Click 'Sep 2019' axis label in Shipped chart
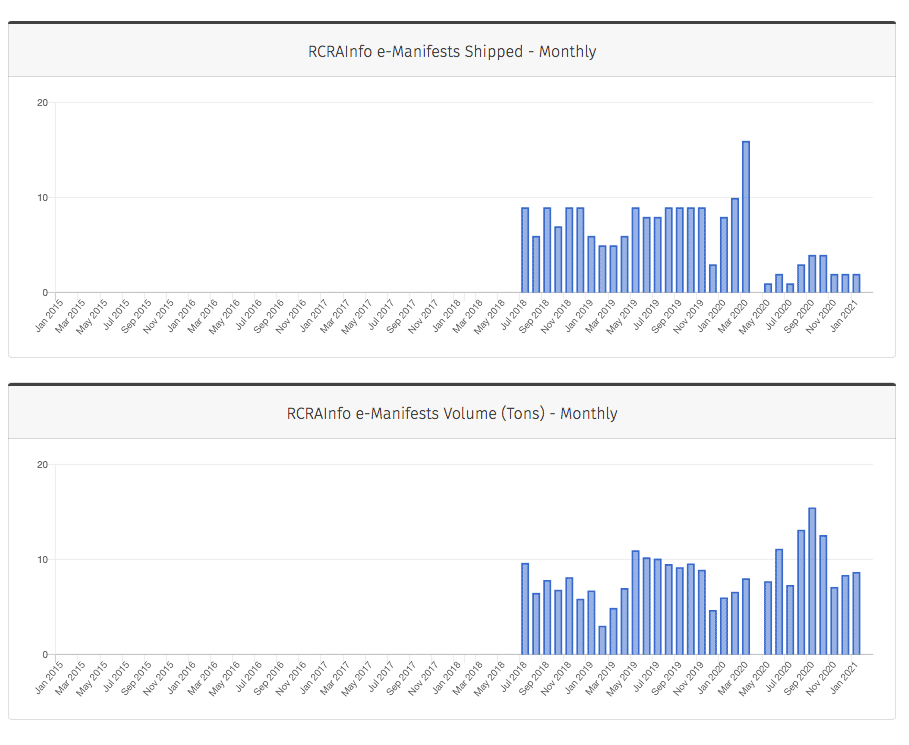The image size is (909, 745). (667, 317)
